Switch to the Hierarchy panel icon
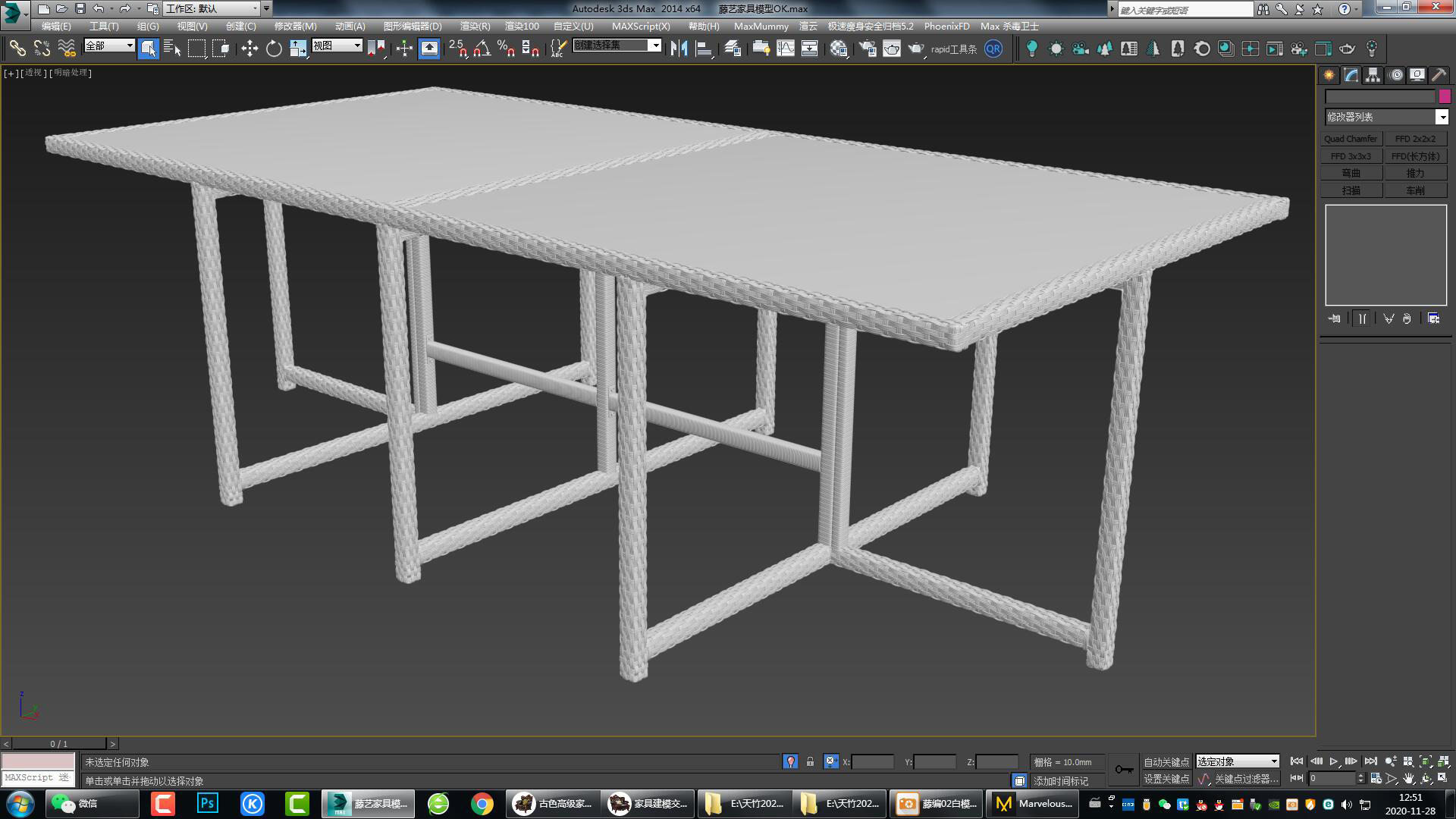This screenshot has width=1456, height=819. pos(1371,74)
